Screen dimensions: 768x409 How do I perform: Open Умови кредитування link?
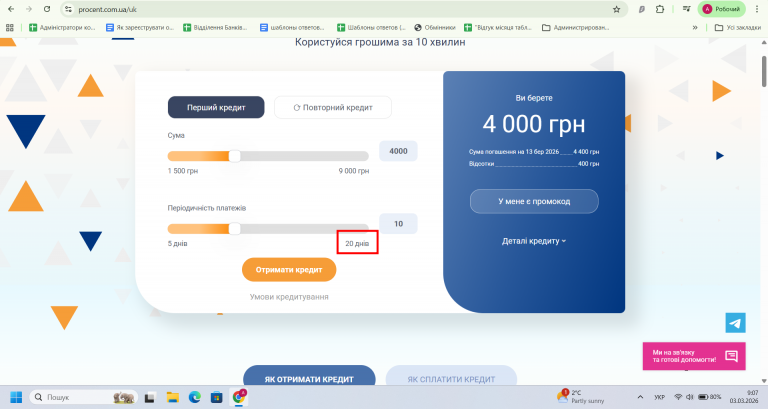point(289,297)
